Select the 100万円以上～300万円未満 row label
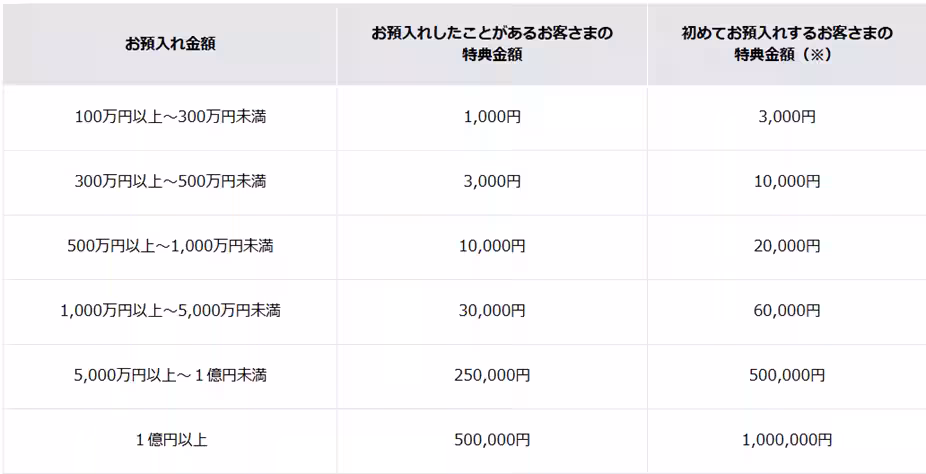 (x=170, y=117)
